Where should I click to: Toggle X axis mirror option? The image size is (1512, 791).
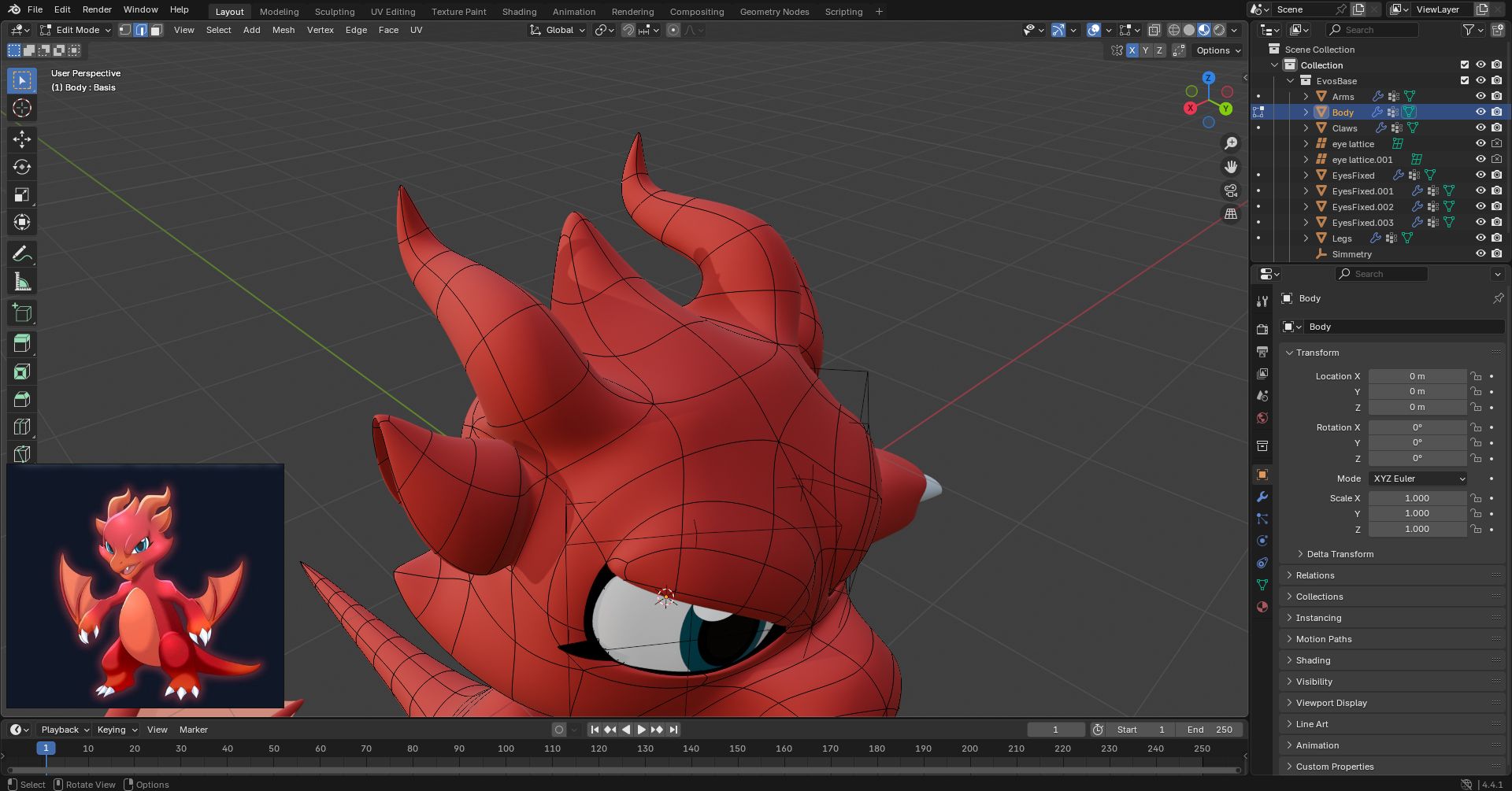pyautogui.click(x=1132, y=50)
